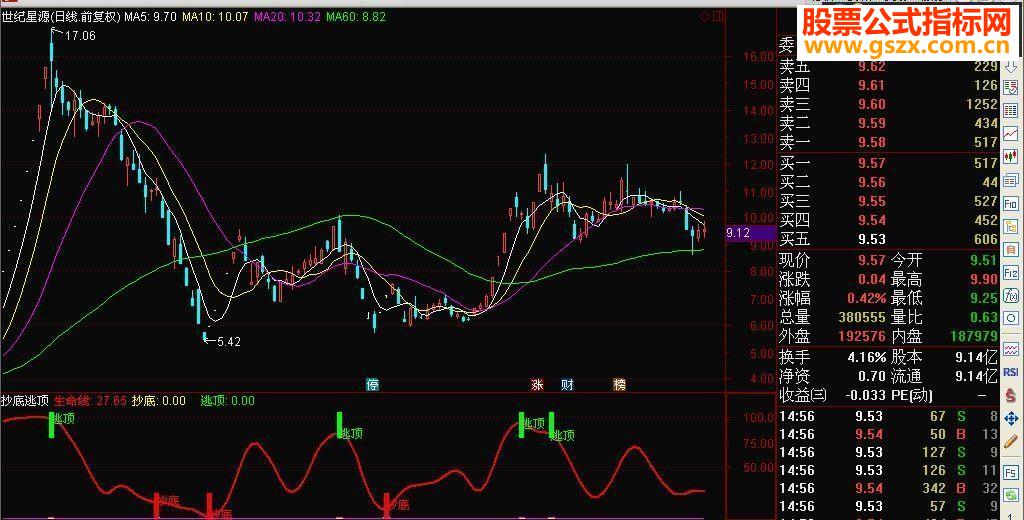Click the trade tick with volume 342
The width and height of the screenshot is (1024, 520).
[x=888, y=488]
